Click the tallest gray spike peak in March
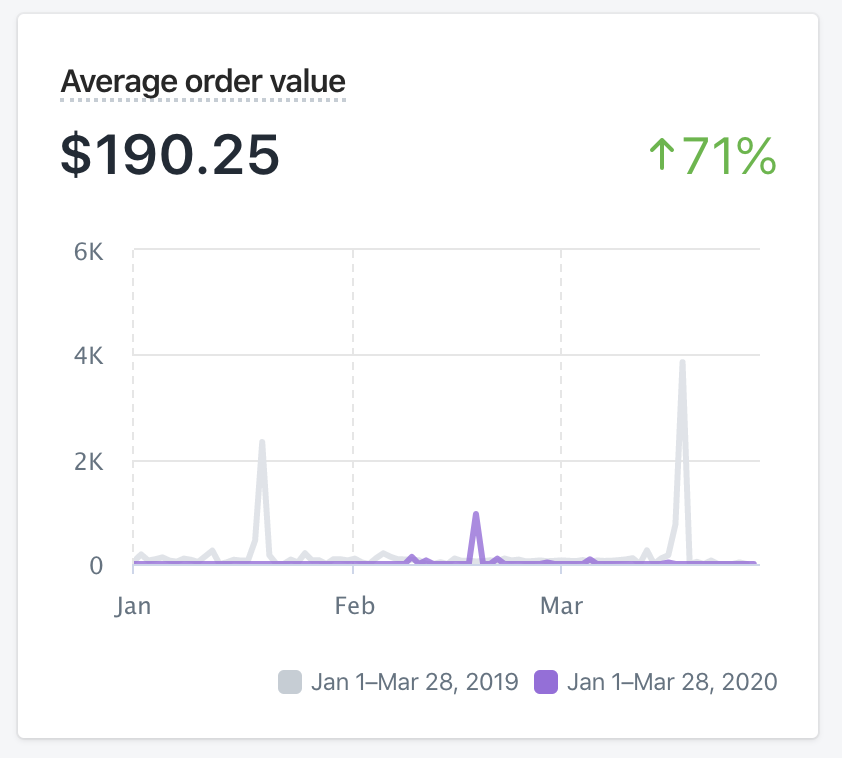 [682, 362]
